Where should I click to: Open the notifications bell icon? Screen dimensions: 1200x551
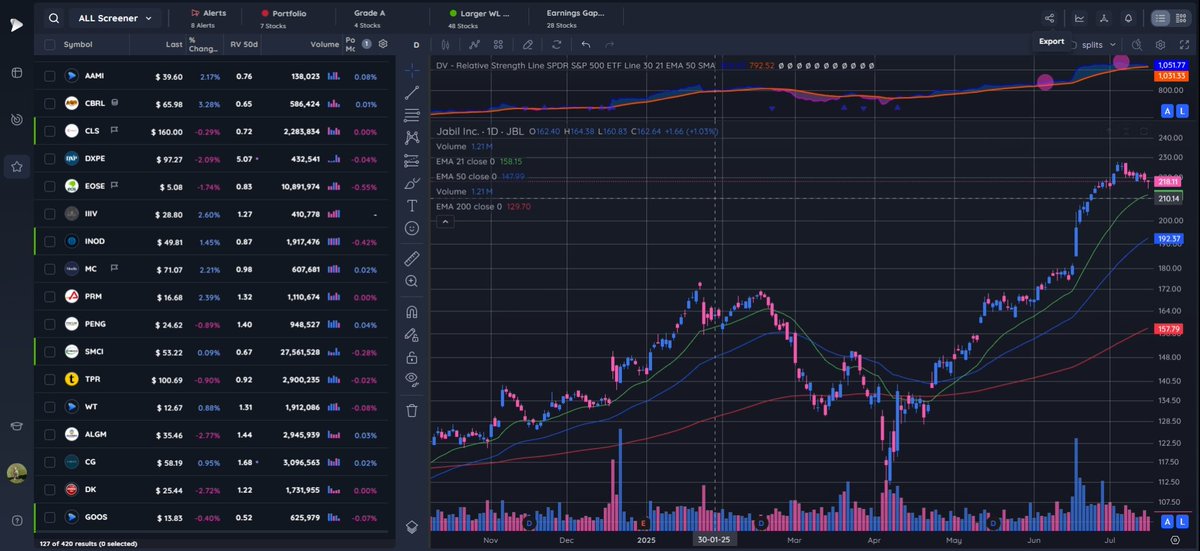point(1128,18)
